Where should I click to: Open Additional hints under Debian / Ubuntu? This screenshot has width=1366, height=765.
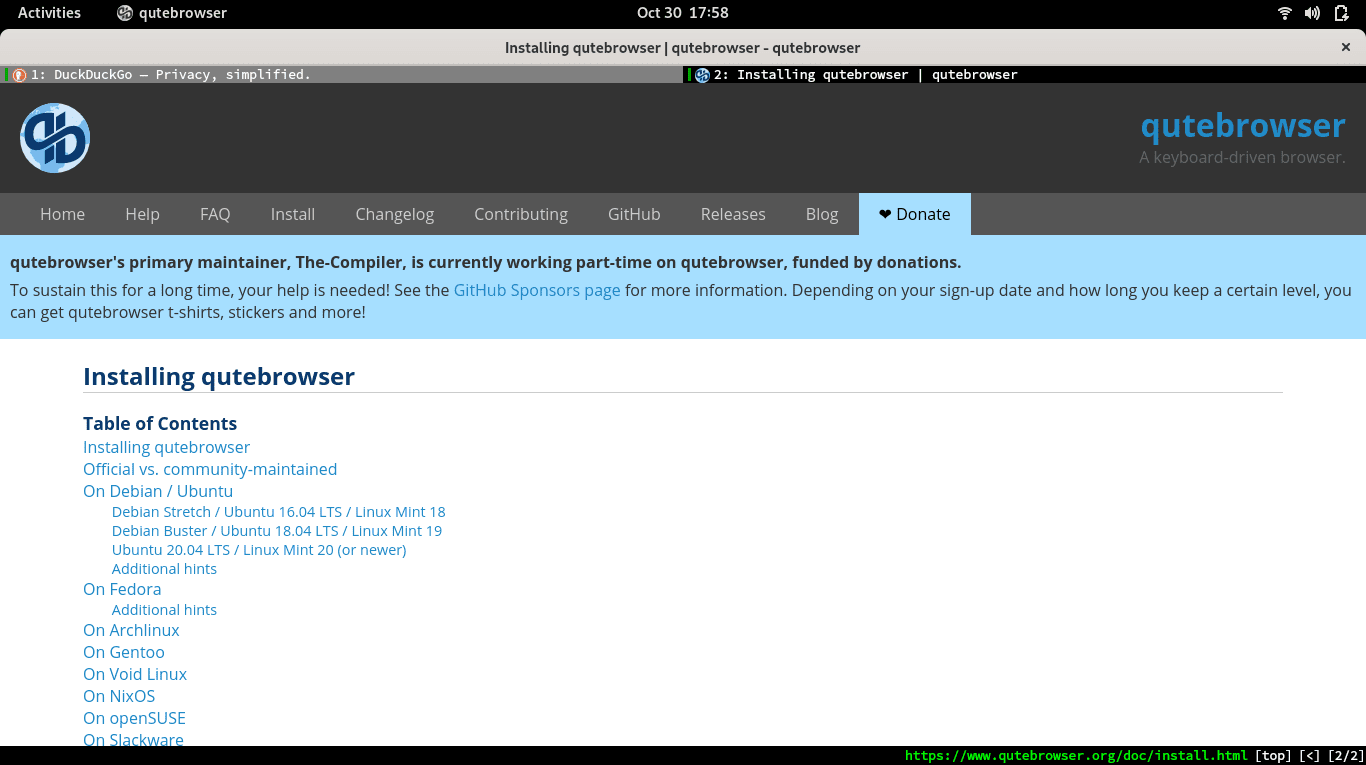pos(164,569)
